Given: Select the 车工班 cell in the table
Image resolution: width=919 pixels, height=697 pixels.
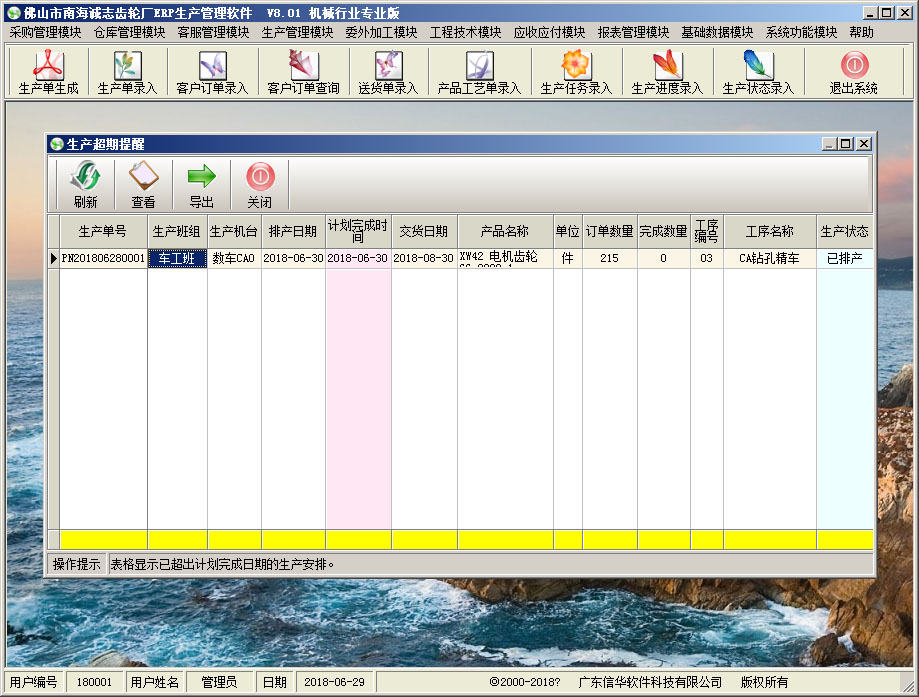Looking at the screenshot, I should tap(177, 258).
